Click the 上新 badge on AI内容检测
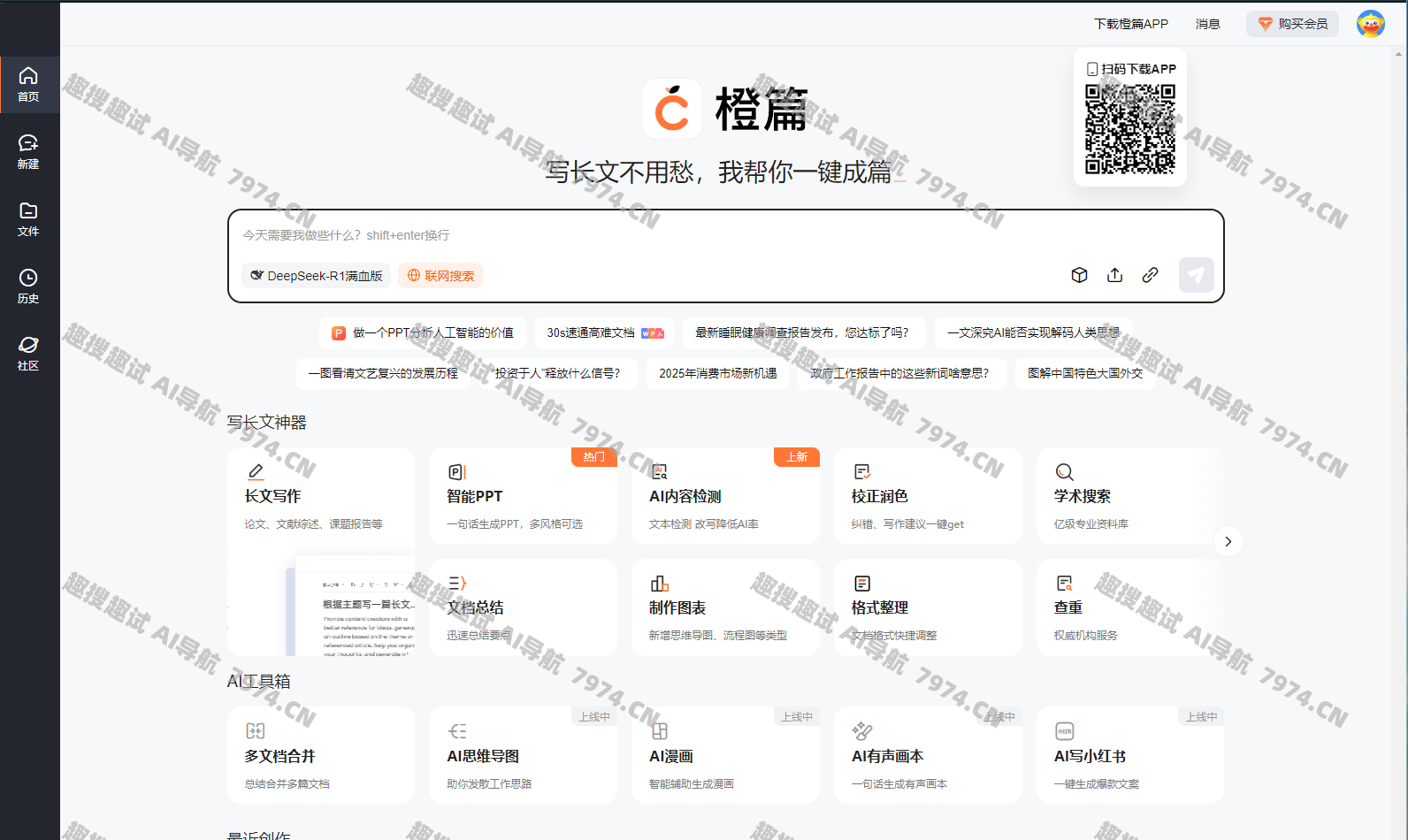This screenshot has height=840, width=1408. (797, 457)
